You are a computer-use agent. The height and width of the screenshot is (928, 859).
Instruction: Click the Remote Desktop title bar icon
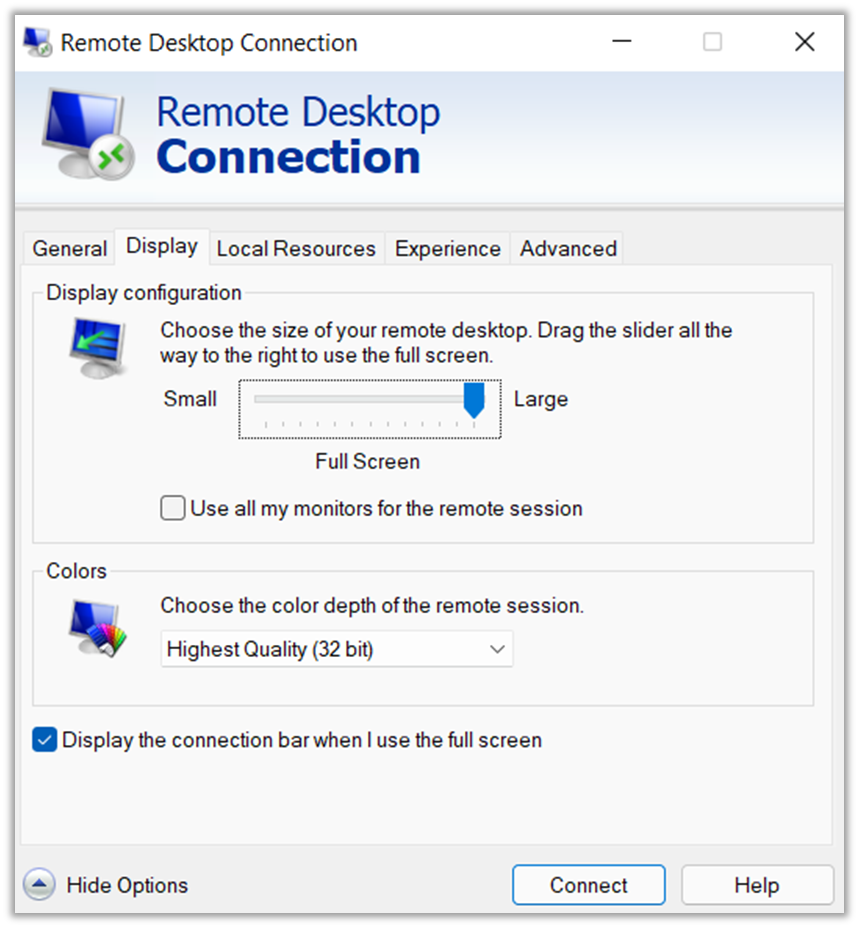(38, 42)
